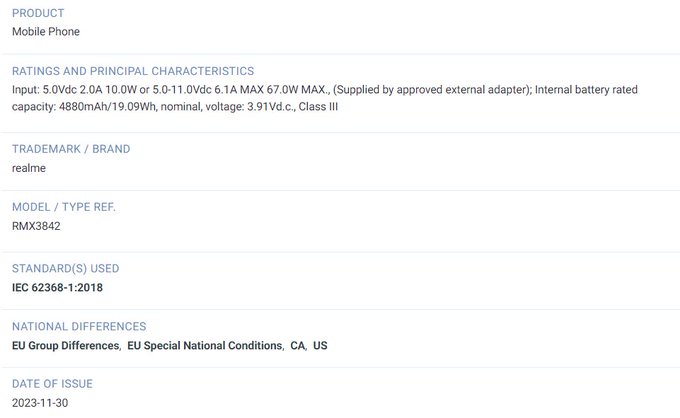Select the issue date 2023-11-30

[x=40, y=403]
